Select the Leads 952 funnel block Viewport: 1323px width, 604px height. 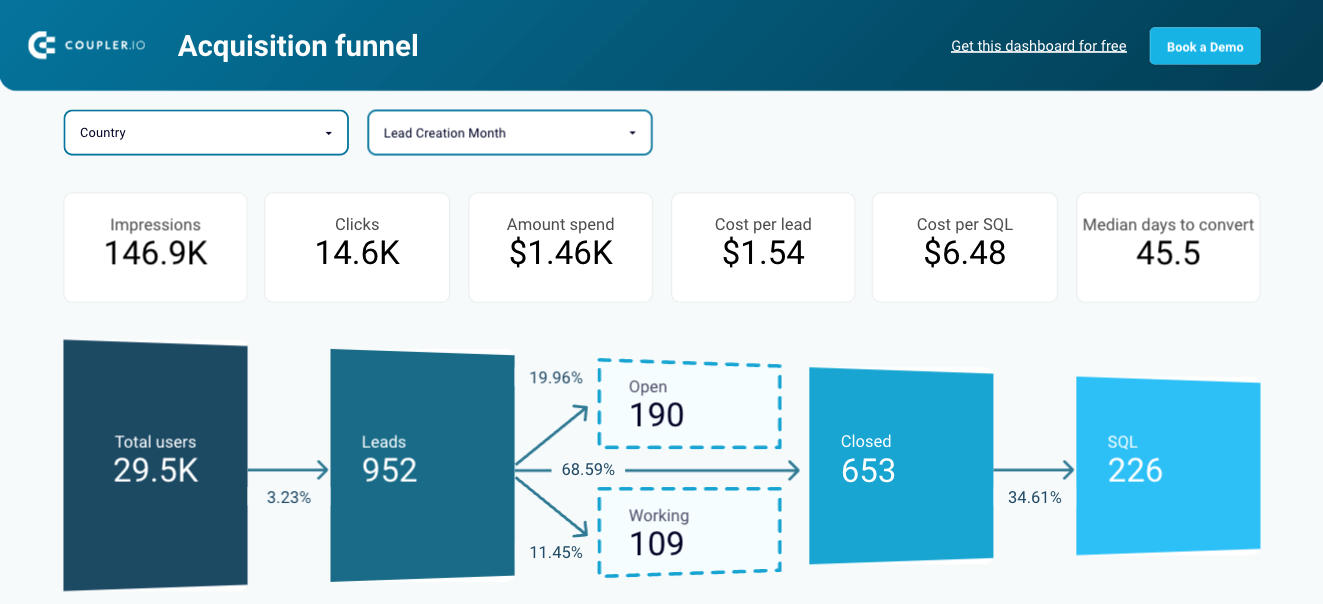coord(422,465)
